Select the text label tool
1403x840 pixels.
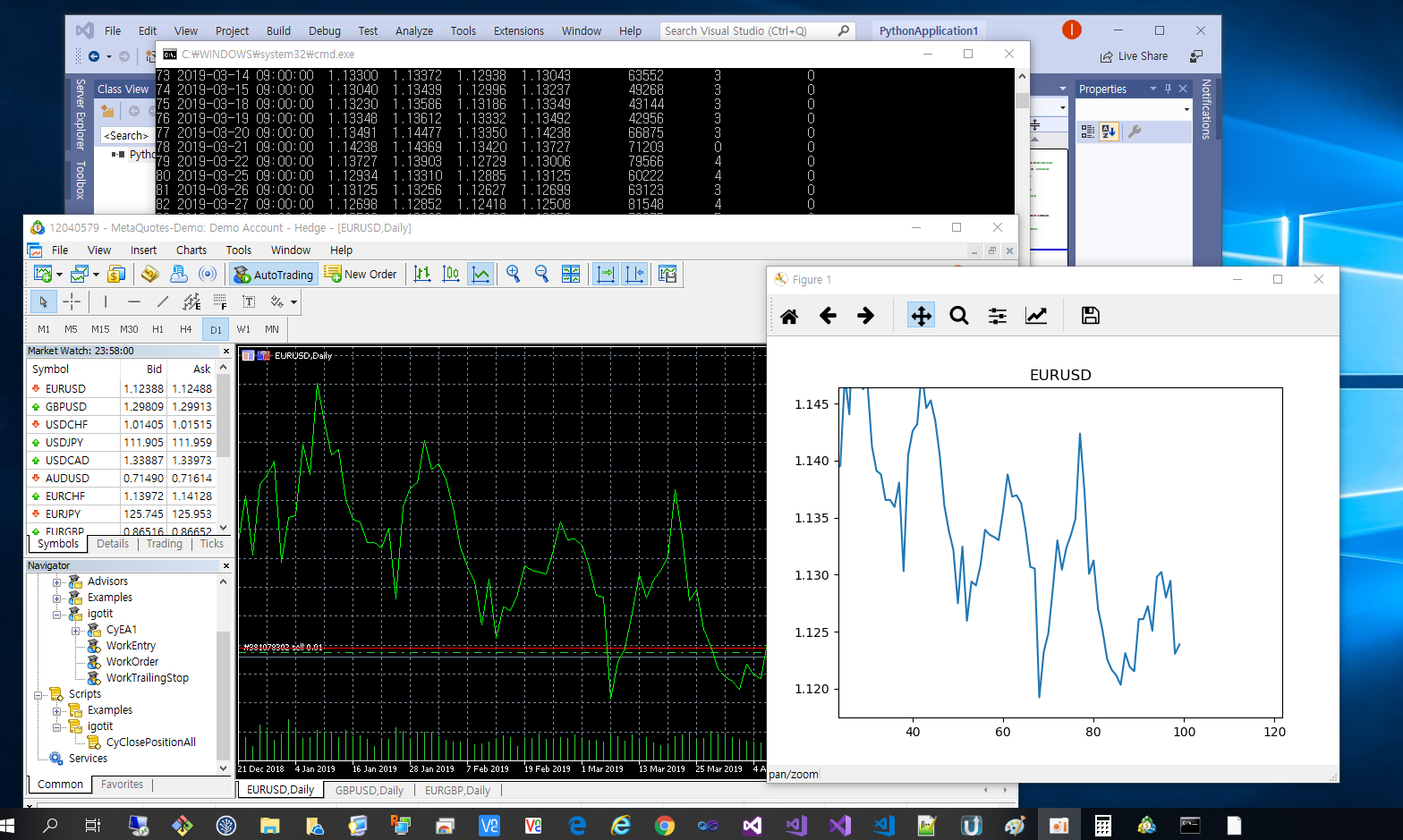[249, 301]
